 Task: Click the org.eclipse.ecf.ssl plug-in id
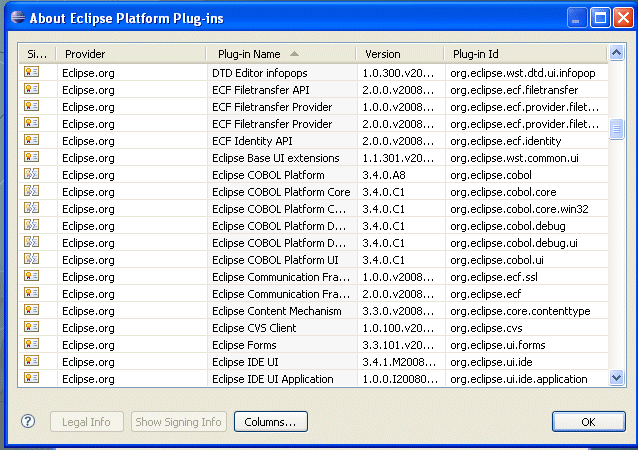(x=494, y=277)
